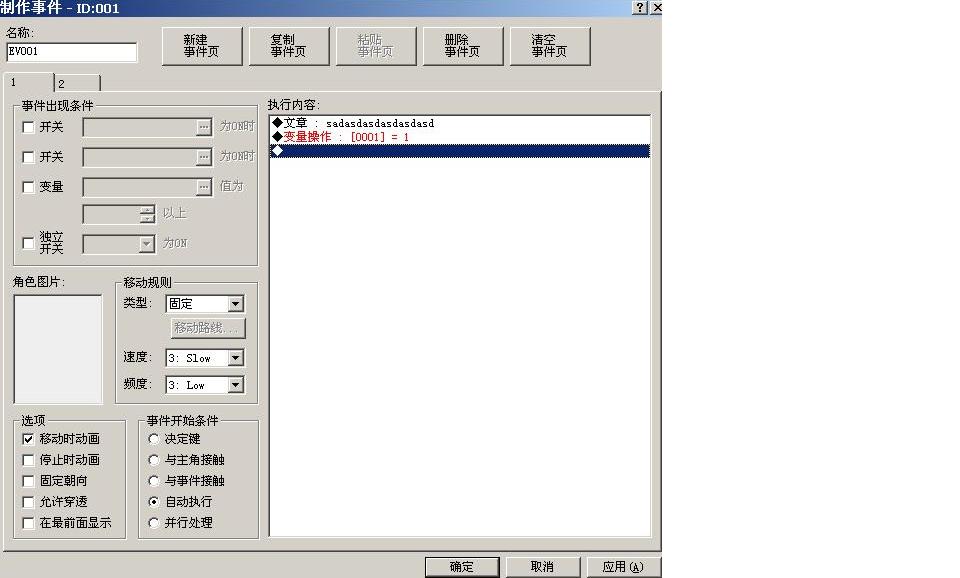Enable the 允许穿透 checkbox
This screenshot has width=960, height=578.
(x=28, y=502)
